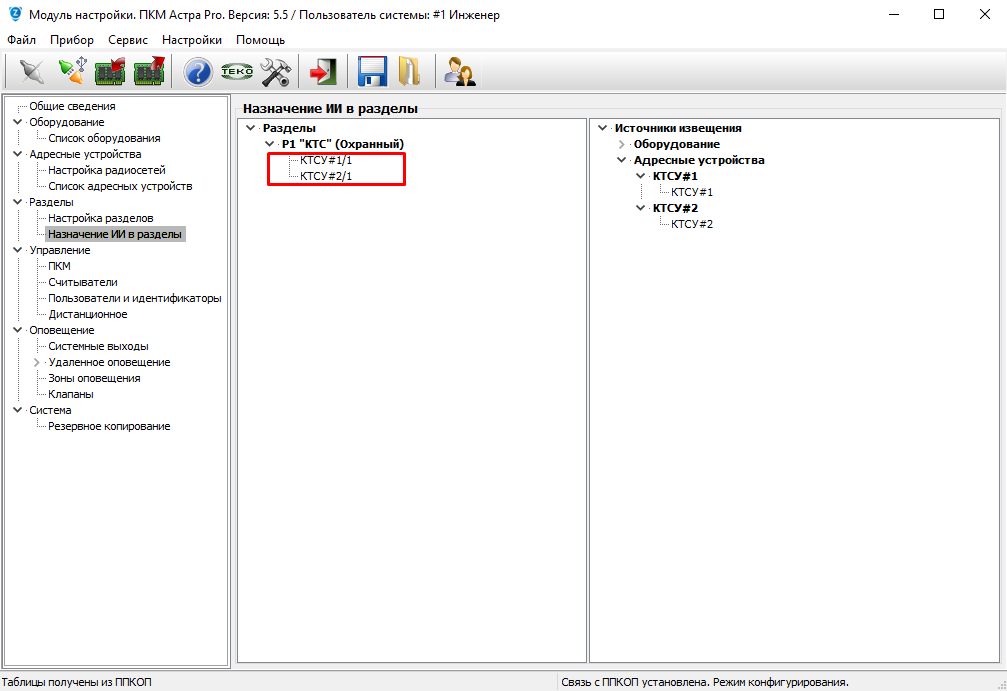
Task: Select КТСУ#2/1 in the Разделы tree
Action: pyautogui.click(x=326, y=176)
